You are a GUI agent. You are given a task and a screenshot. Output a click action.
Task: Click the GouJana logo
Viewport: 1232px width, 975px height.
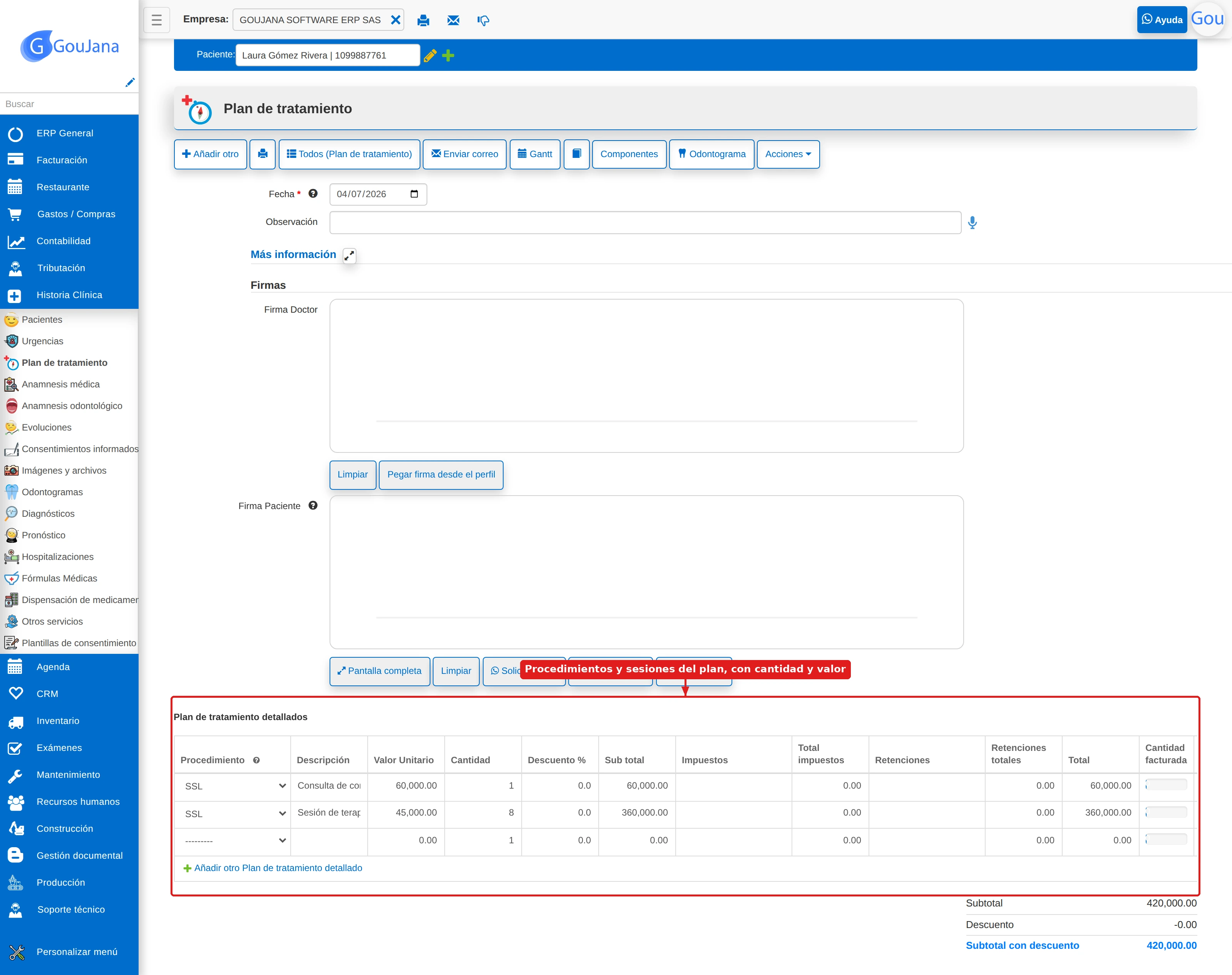[x=69, y=46]
